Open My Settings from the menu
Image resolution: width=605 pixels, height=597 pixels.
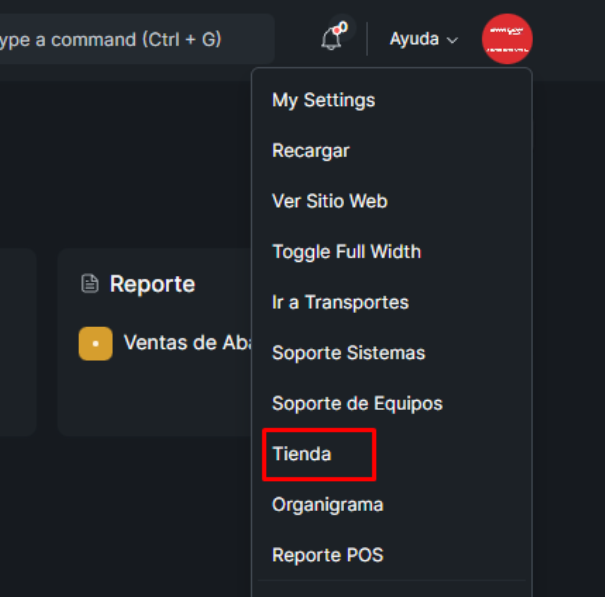tap(323, 100)
